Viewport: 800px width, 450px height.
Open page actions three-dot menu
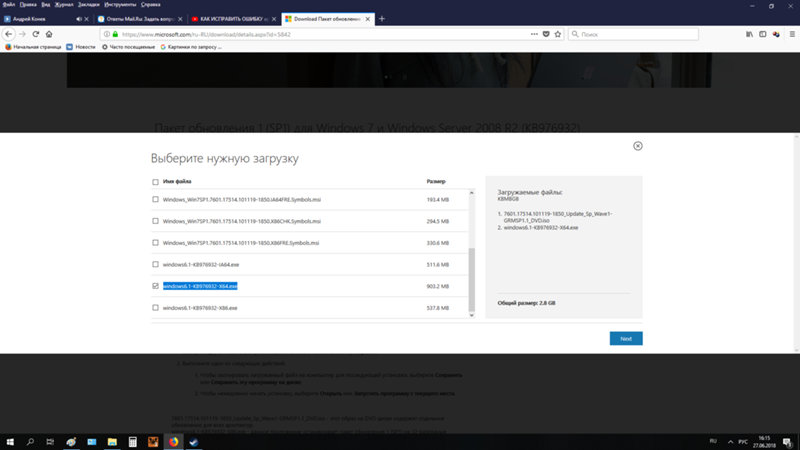pyautogui.click(x=534, y=34)
